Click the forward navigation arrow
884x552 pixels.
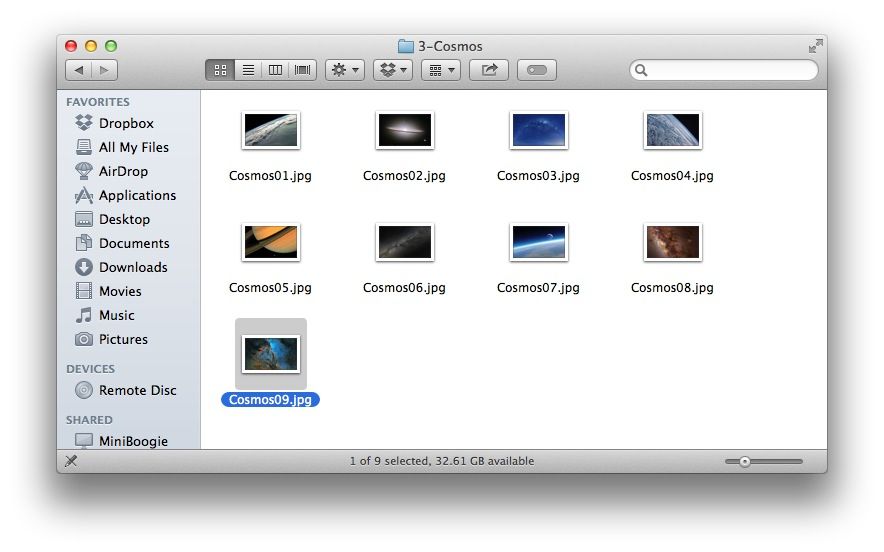[105, 70]
